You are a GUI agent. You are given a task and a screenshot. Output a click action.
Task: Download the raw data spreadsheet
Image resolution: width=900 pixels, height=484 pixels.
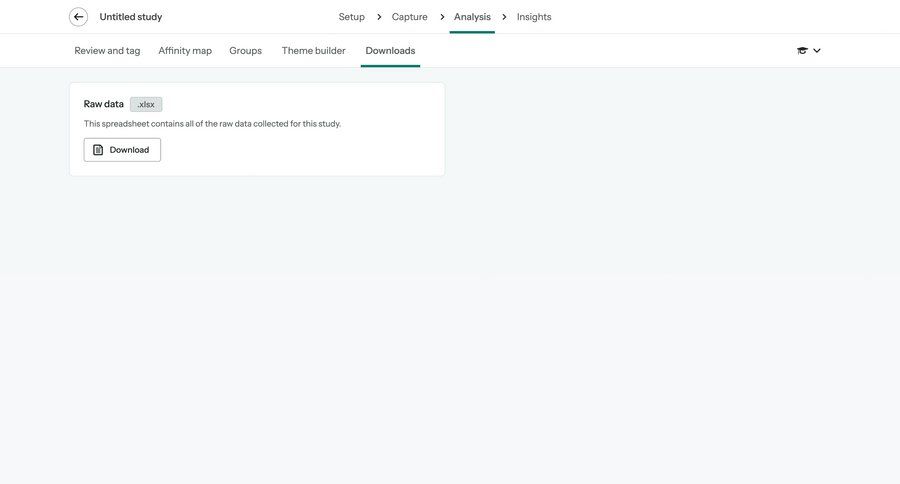click(x=122, y=150)
